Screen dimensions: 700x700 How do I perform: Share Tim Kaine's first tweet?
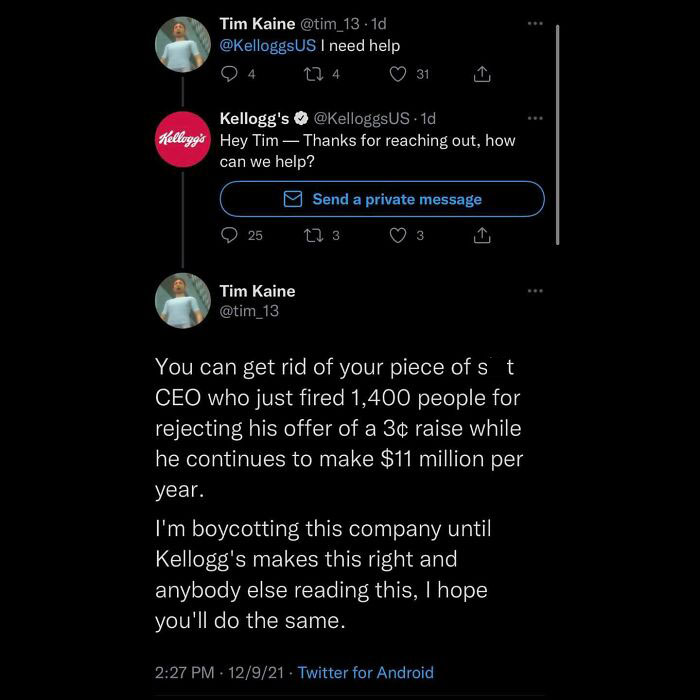(481, 74)
